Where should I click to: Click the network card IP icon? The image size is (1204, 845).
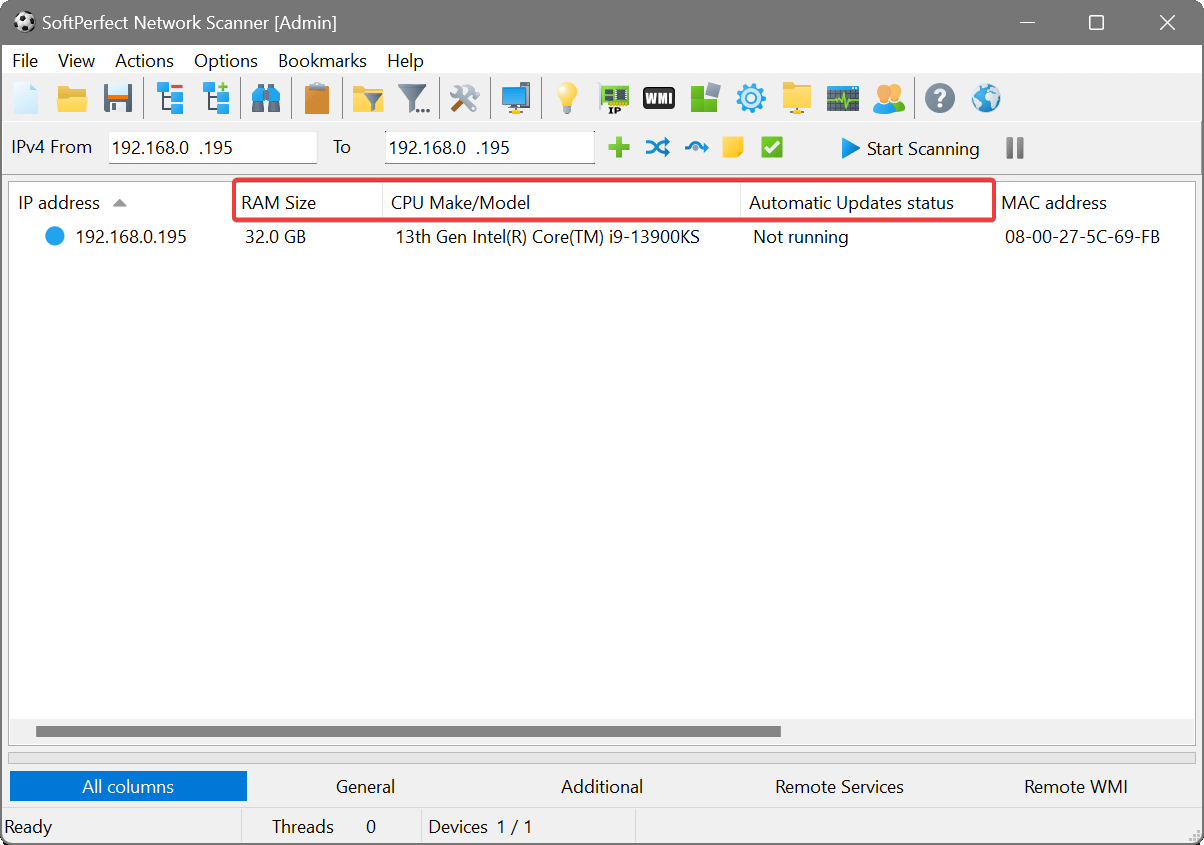[613, 98]
